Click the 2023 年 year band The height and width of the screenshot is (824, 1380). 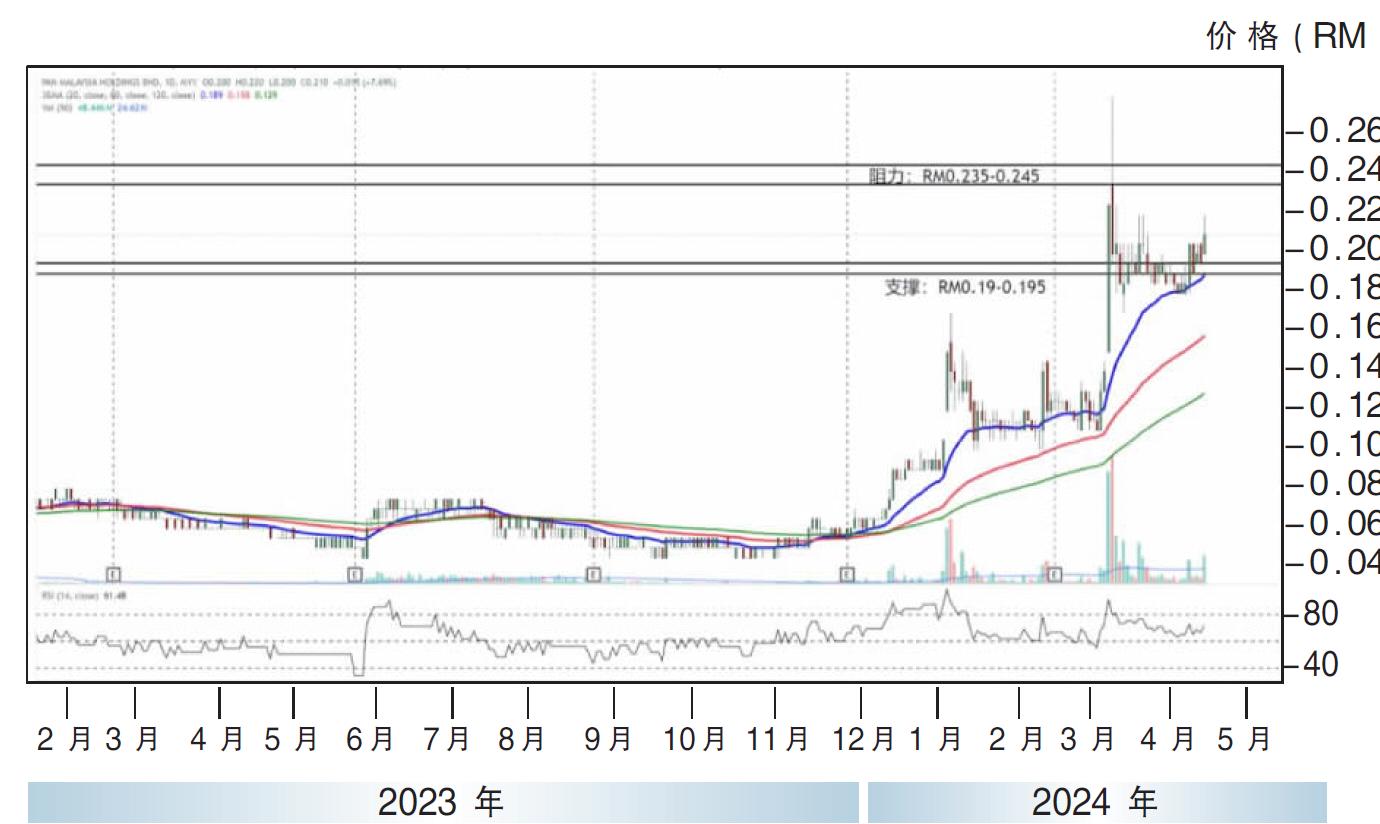point(443,802)
